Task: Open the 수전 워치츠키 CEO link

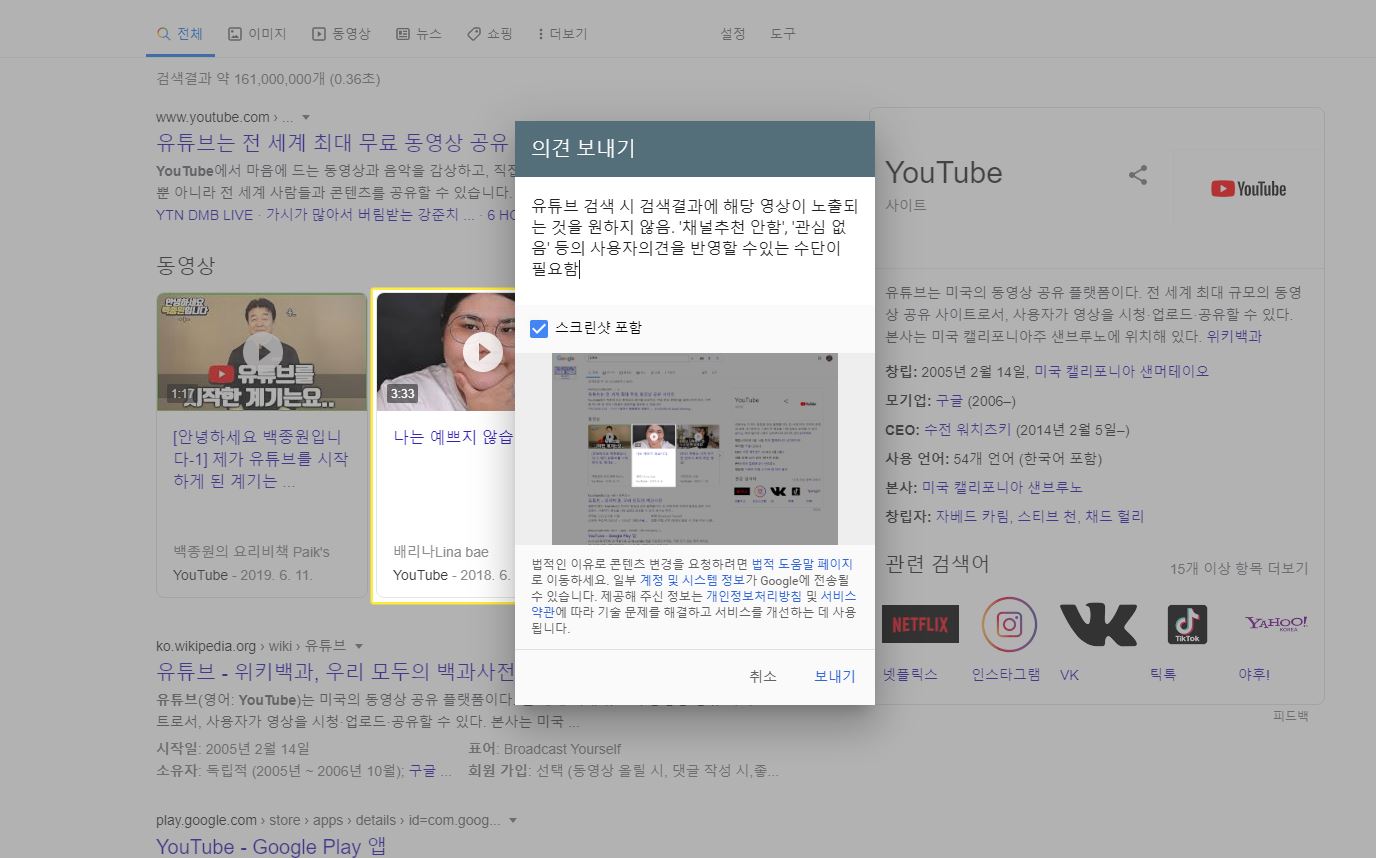Action: point(967,429)
